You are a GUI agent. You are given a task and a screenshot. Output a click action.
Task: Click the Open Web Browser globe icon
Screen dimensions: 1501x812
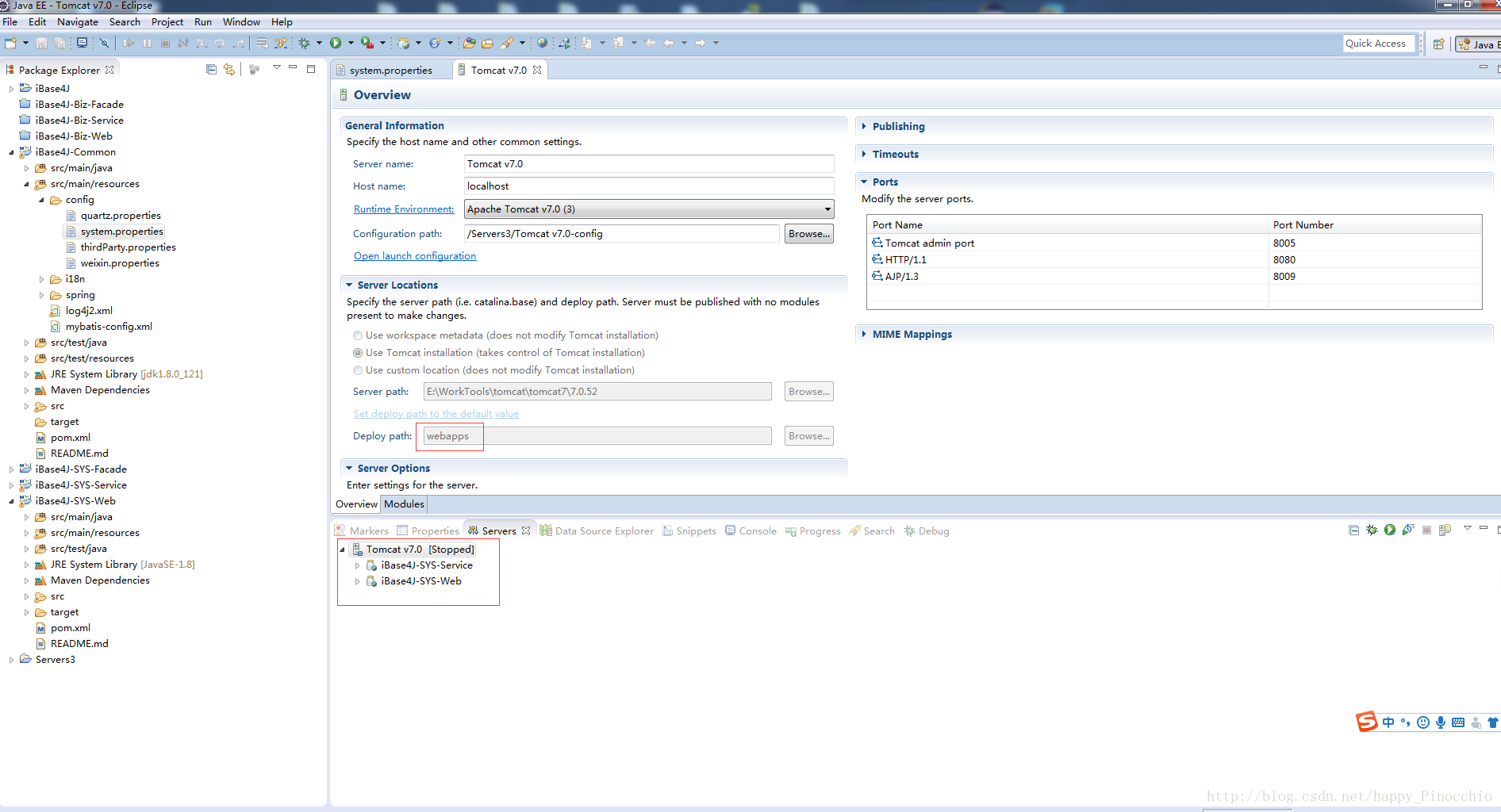pyautogui.click(x=542, y=43)
